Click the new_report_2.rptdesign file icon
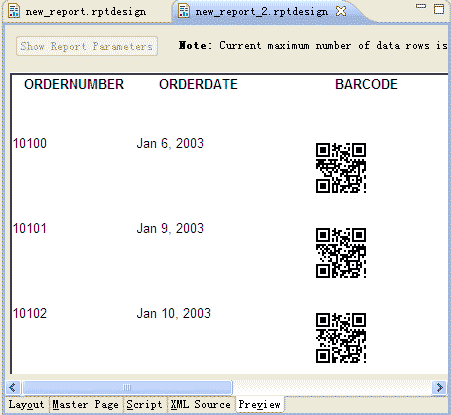451x415 pixels. [x=184, y=11]
